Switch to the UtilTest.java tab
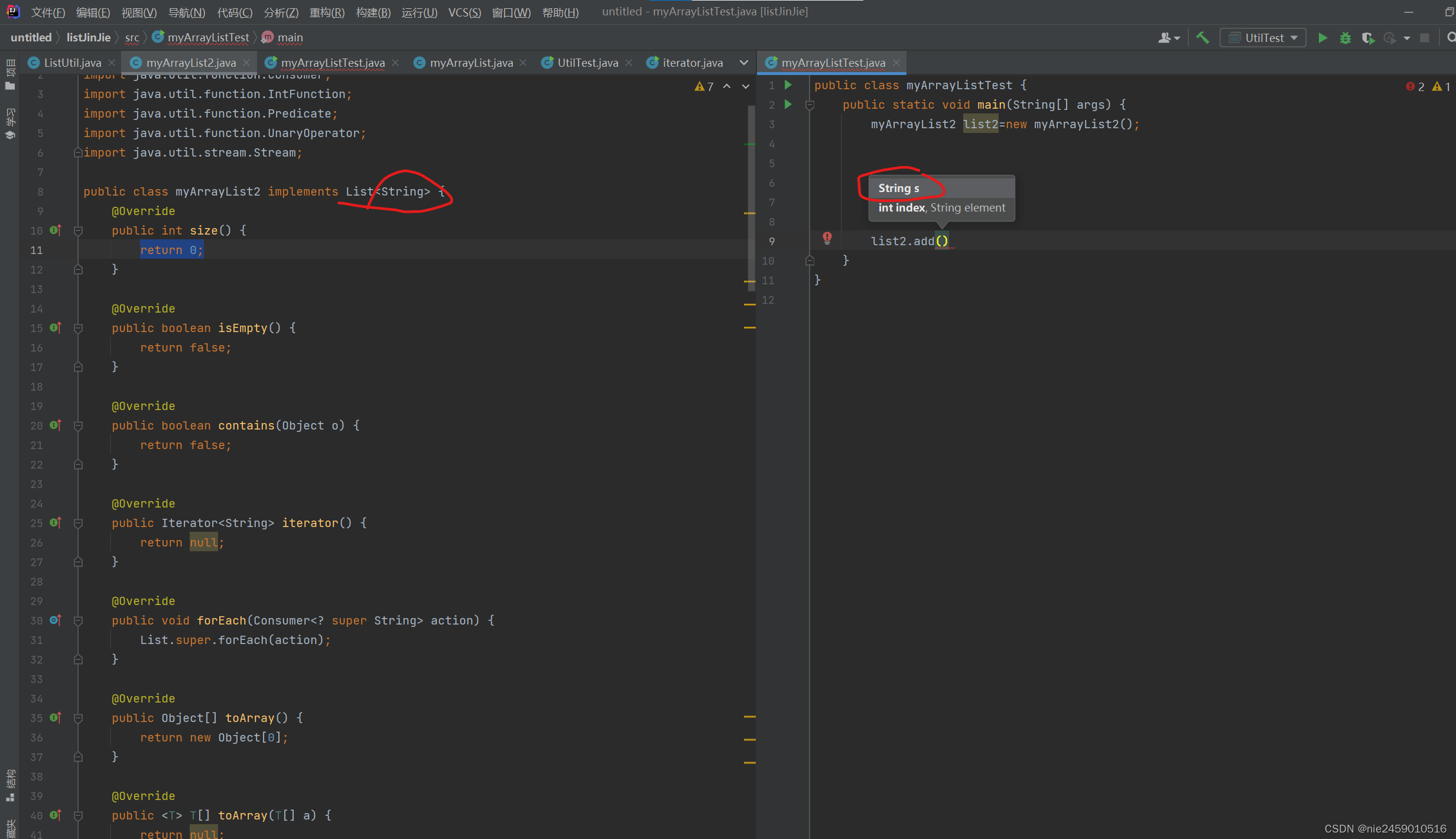Viewport: 1456px width, 839px height. 587,63
